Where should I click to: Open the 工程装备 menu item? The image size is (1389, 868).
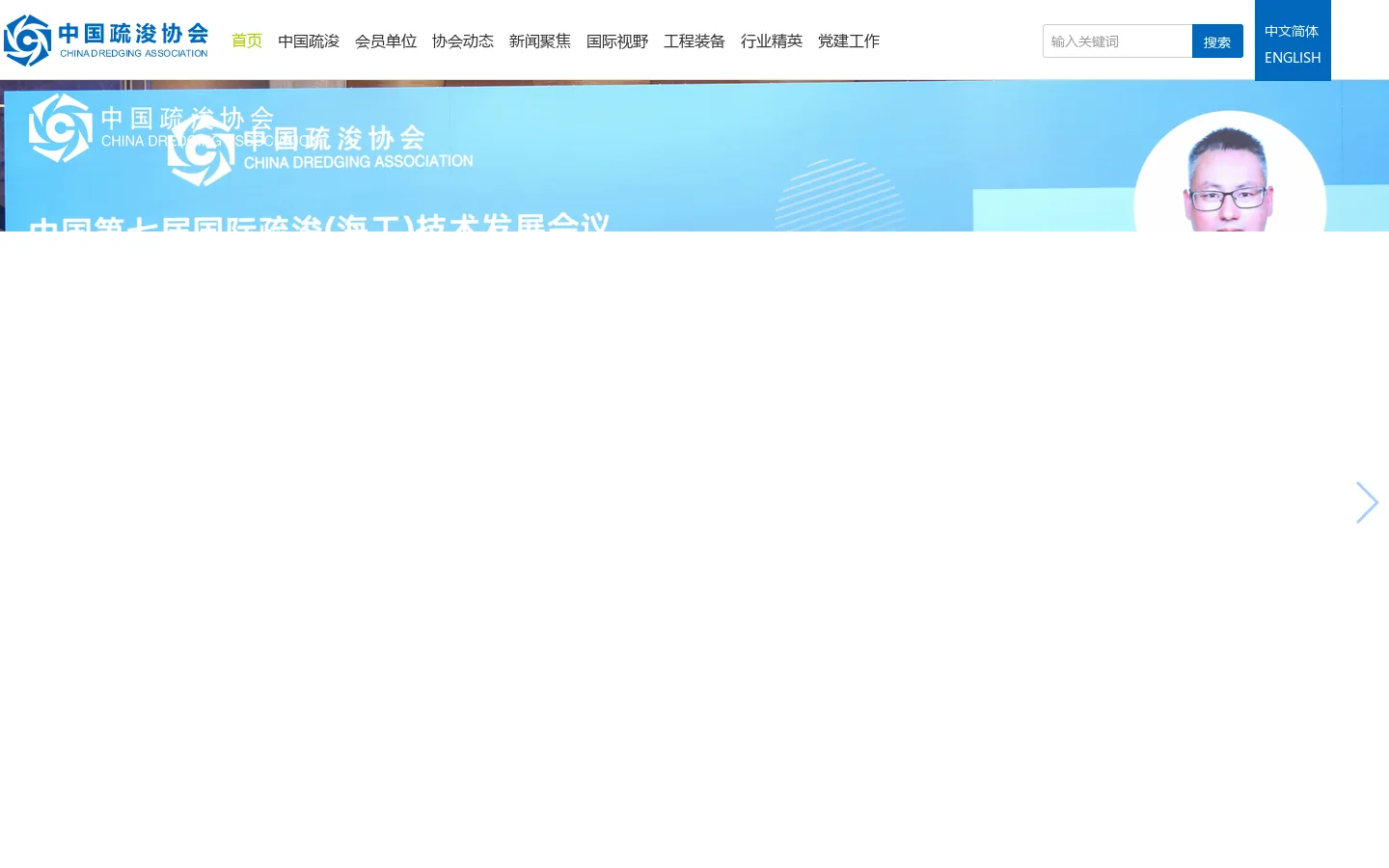[694, 41]
